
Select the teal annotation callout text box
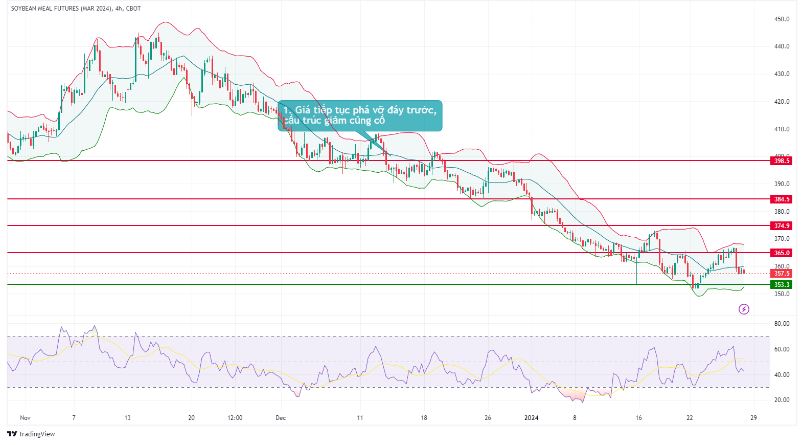click(360, 114)
